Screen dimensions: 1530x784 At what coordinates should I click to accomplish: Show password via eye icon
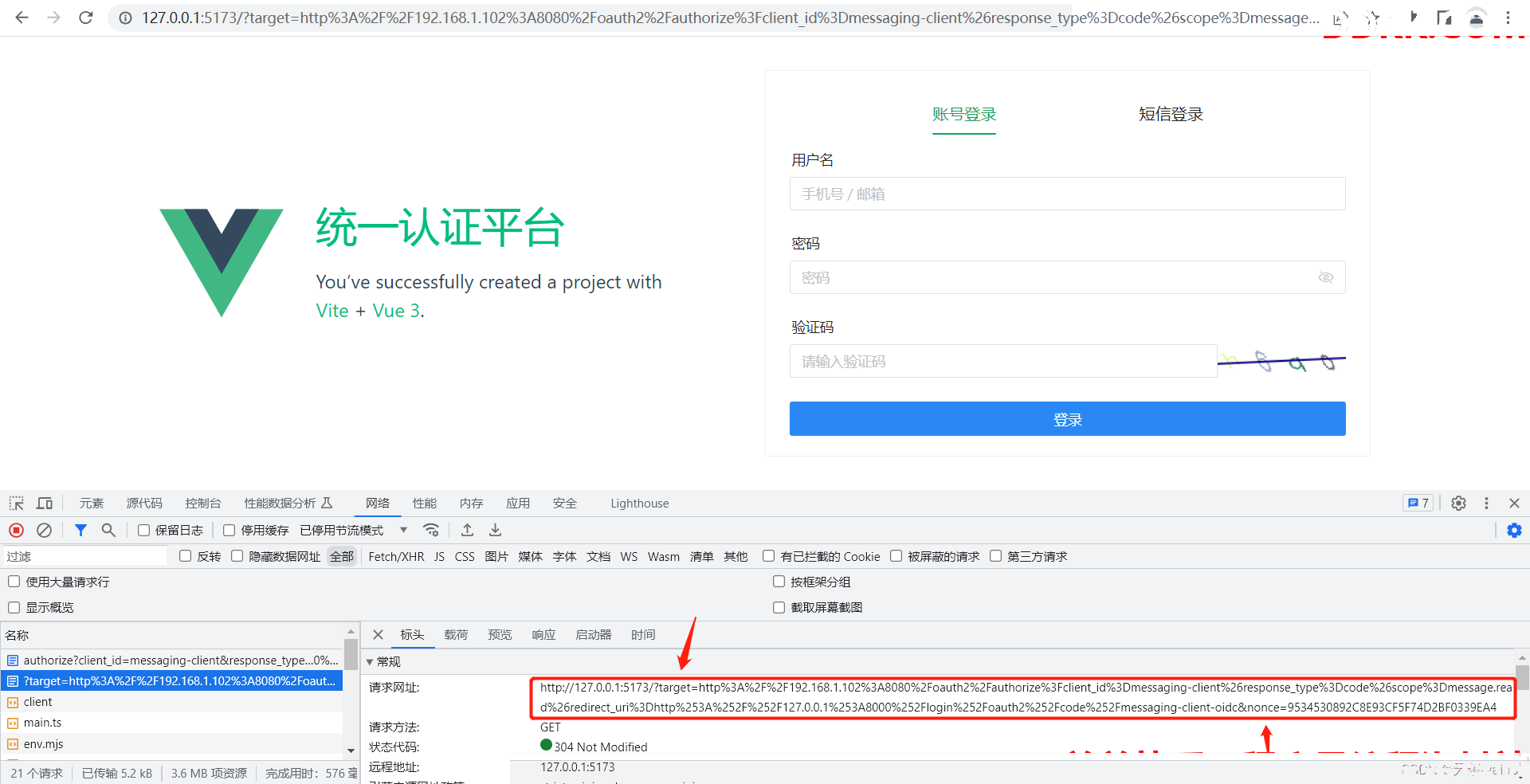point(1325,277)
